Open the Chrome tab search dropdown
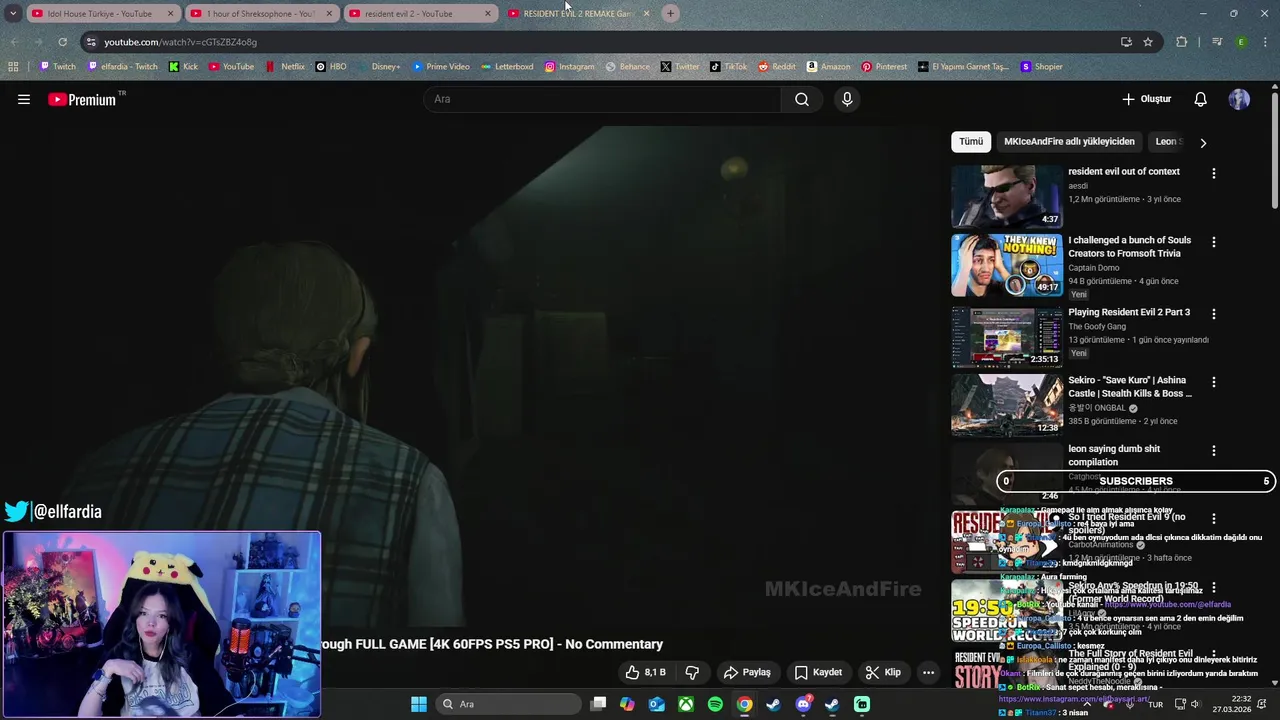Screen dimensions: 1280x720 (13, 13)
